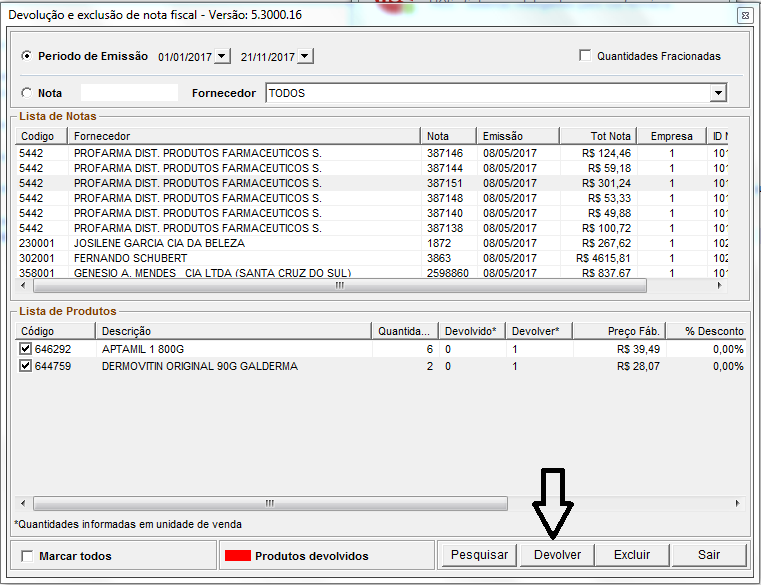Click the Pesquisar button
The width and height of the screenshot is (761, 585).
tap(479, 555)
